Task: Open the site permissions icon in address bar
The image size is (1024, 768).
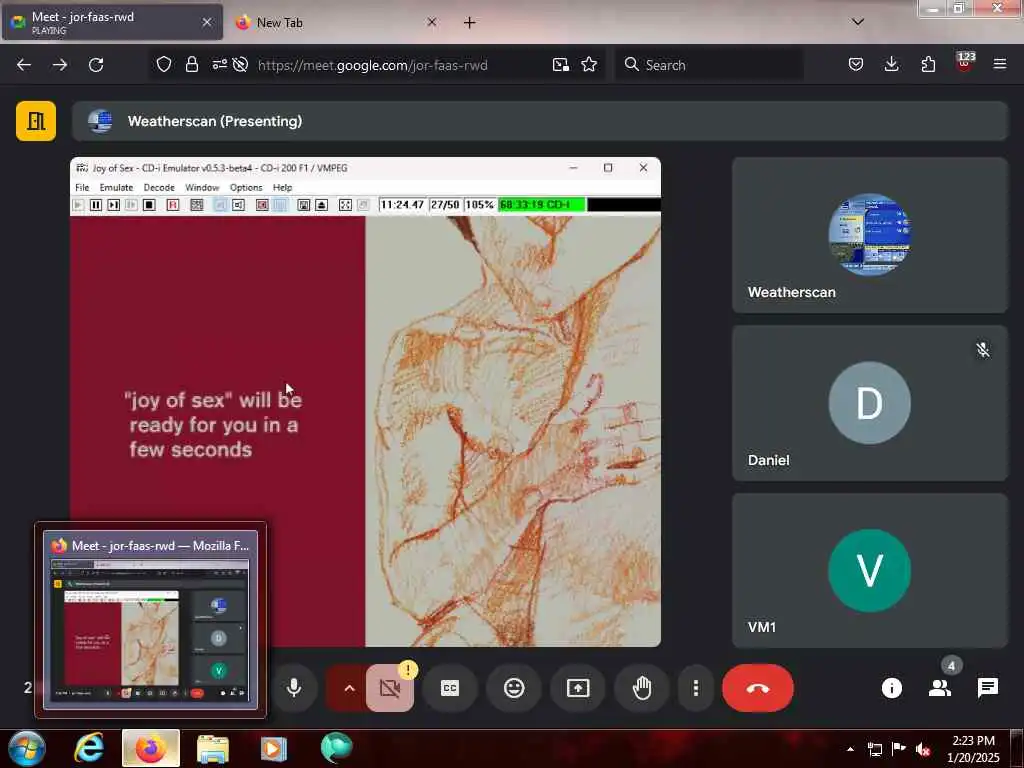Action: [x=219, y=64]
